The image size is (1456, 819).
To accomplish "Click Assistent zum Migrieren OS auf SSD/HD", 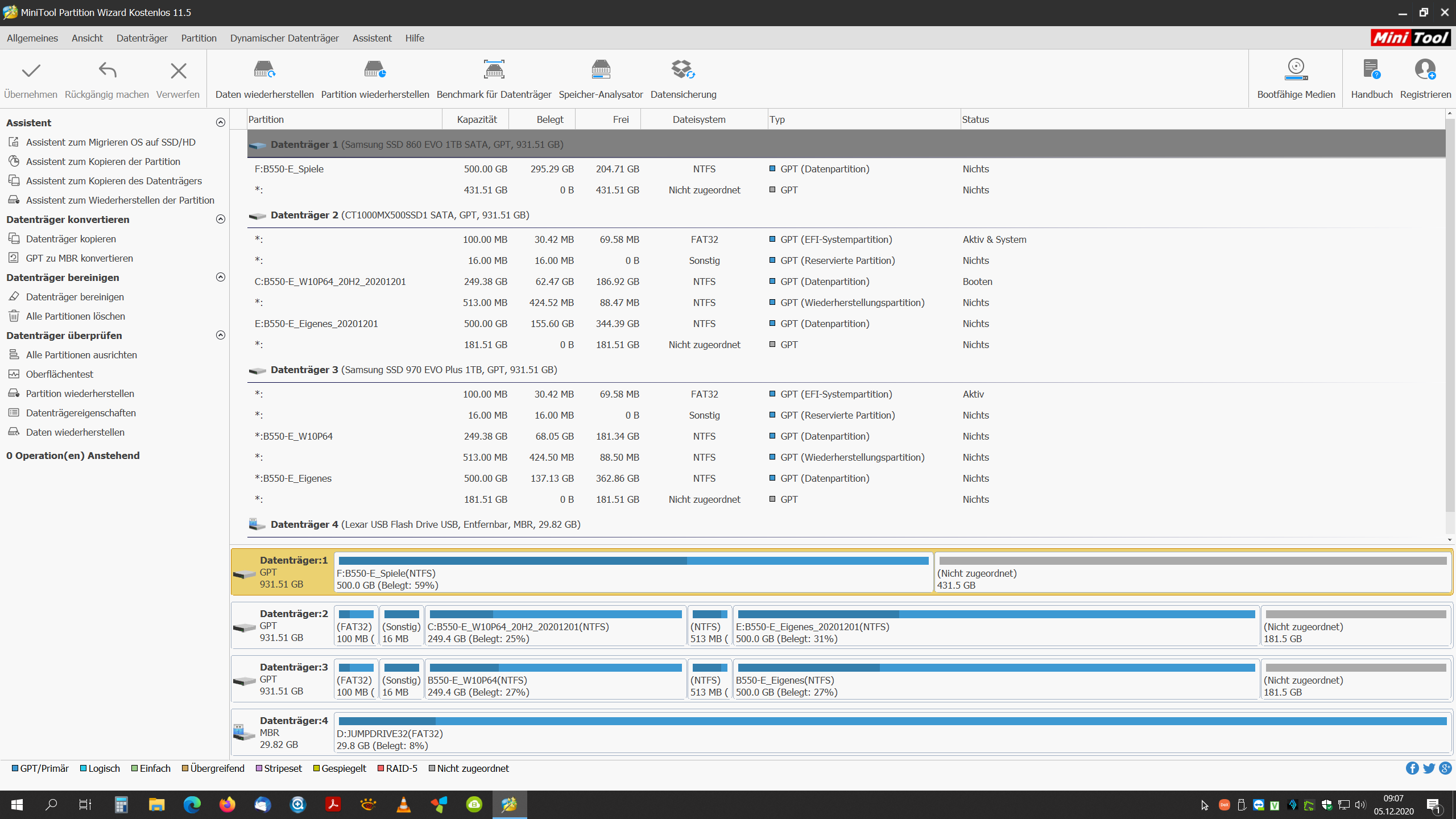I will (x=110, y=142).
